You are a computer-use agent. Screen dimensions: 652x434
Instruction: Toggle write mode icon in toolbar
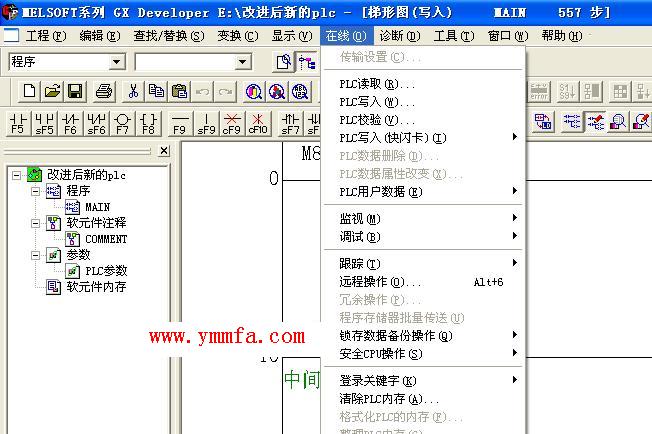click(x=593, y=122)
